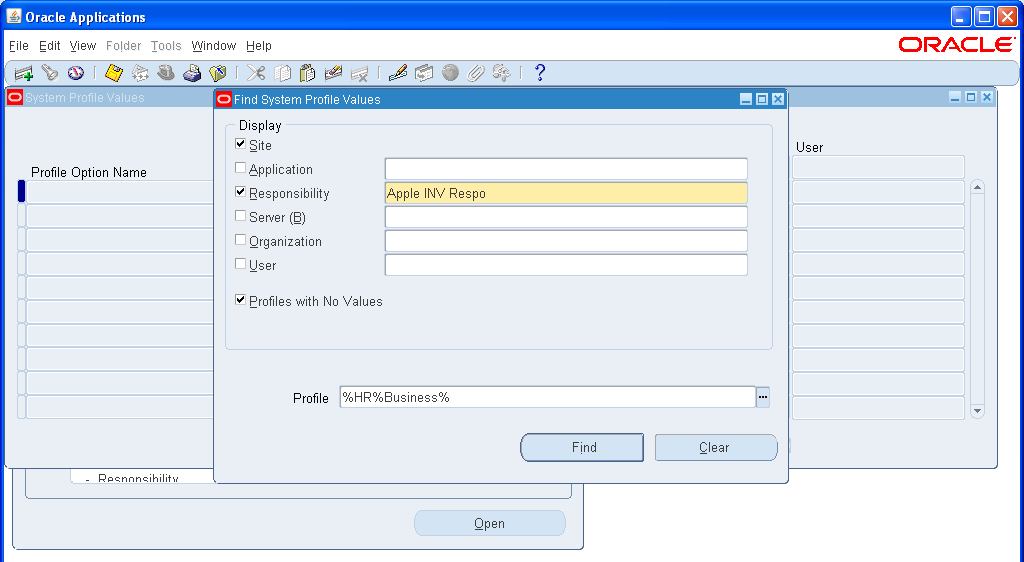Click the Folder Tools icon

coord(502,73)
